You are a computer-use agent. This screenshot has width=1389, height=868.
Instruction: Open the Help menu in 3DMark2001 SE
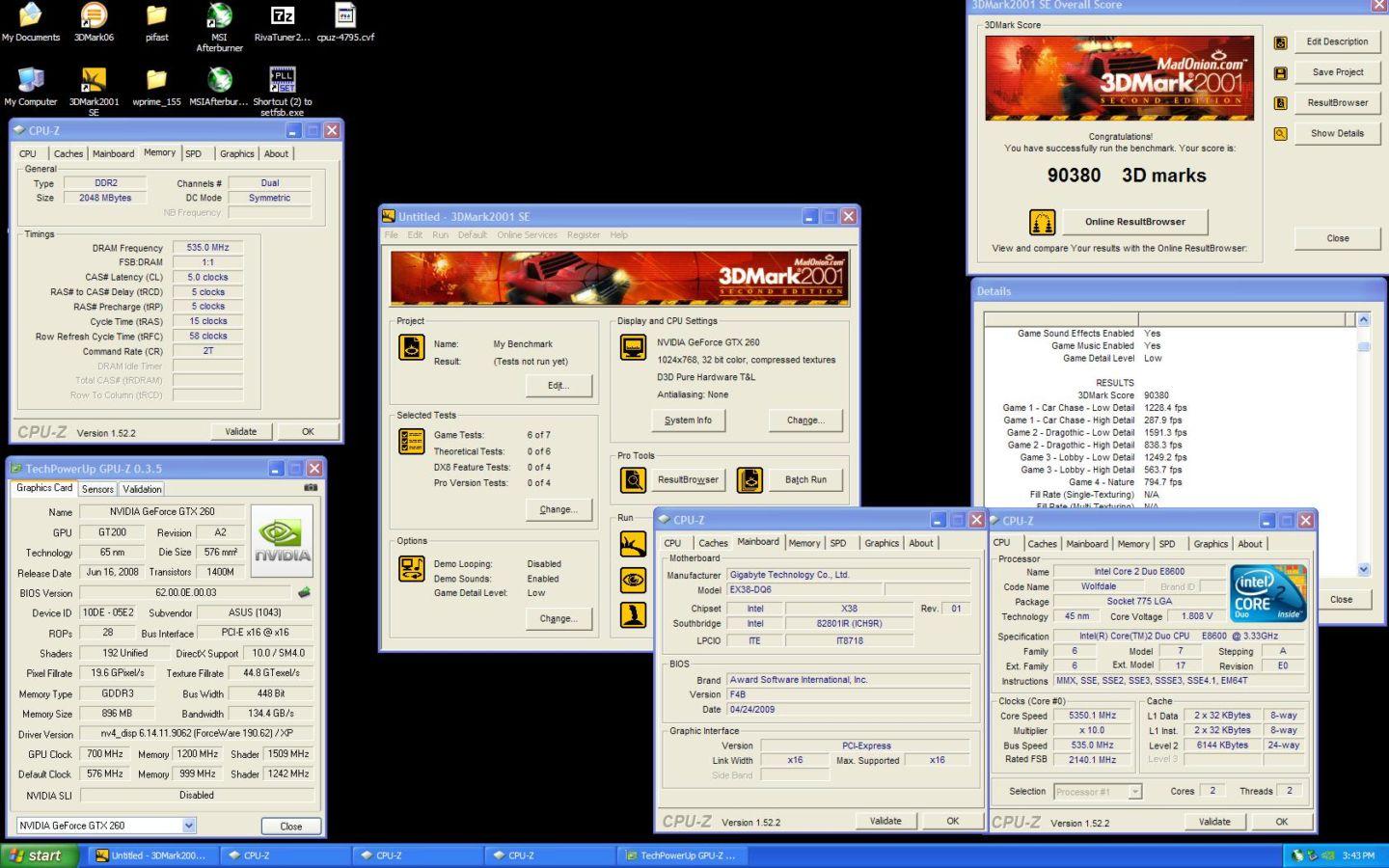tap(618, 234)
